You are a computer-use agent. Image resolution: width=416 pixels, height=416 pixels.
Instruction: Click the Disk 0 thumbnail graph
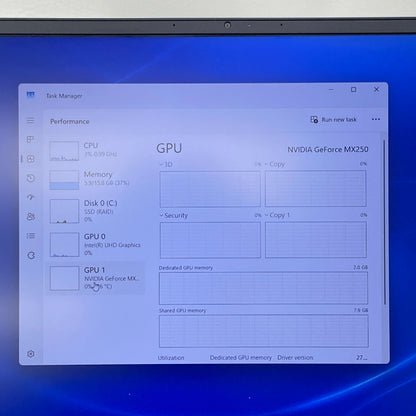(64, 211)
